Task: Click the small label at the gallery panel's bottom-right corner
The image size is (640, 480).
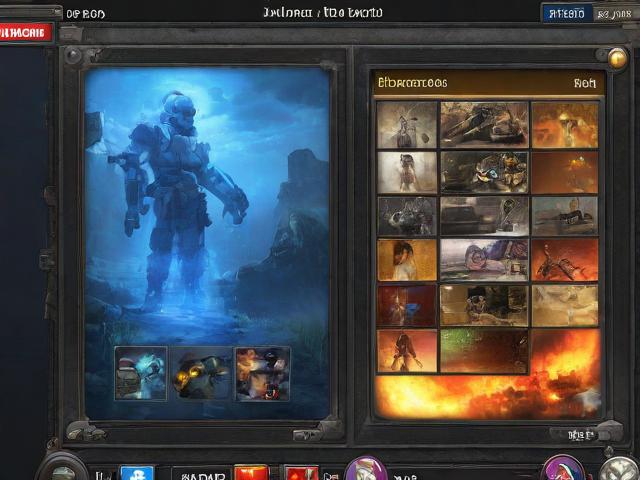Action: [580, 436]
